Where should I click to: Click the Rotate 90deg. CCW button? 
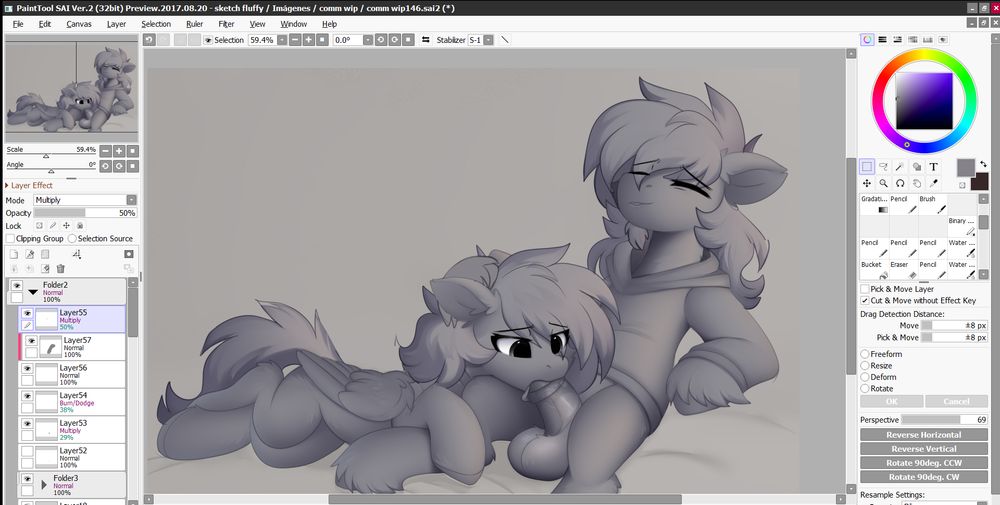tap(923, 463)
